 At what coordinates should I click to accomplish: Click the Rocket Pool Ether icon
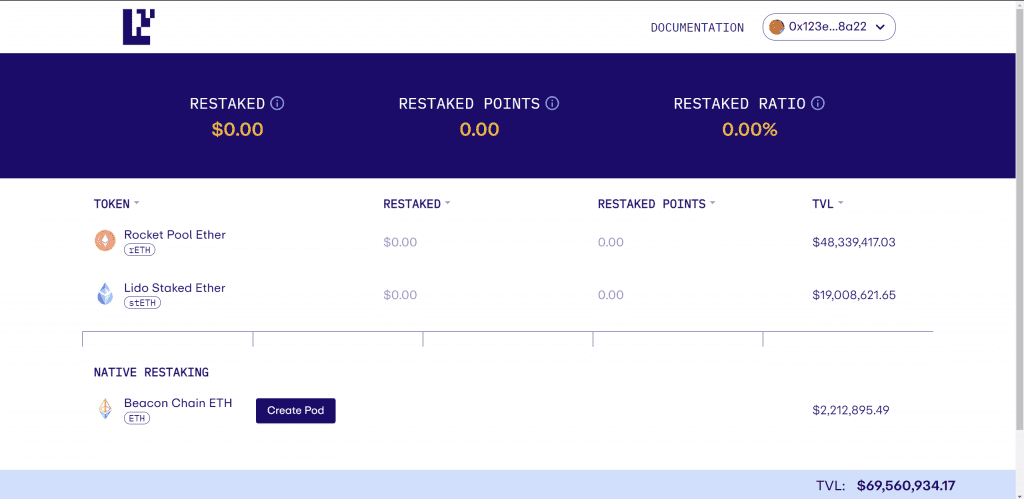pos(105,241)
